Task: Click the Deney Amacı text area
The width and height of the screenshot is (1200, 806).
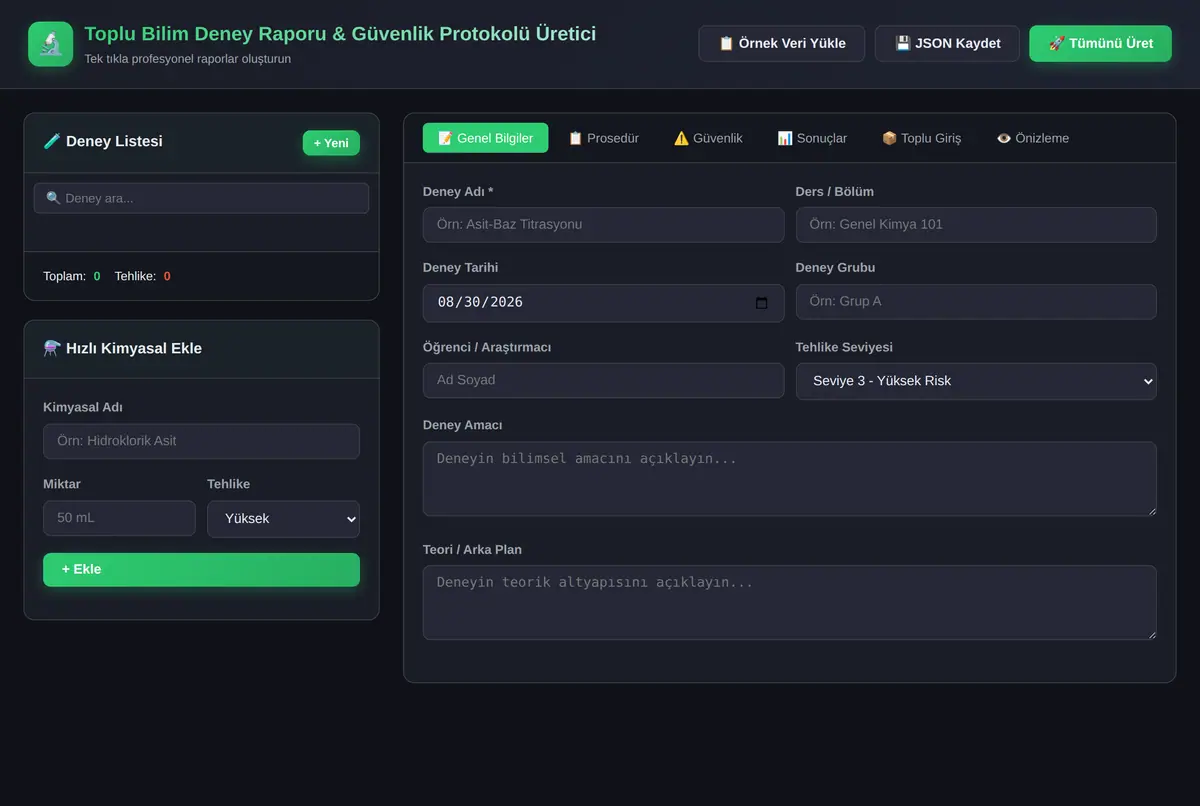Action: [x=789, y=479]
